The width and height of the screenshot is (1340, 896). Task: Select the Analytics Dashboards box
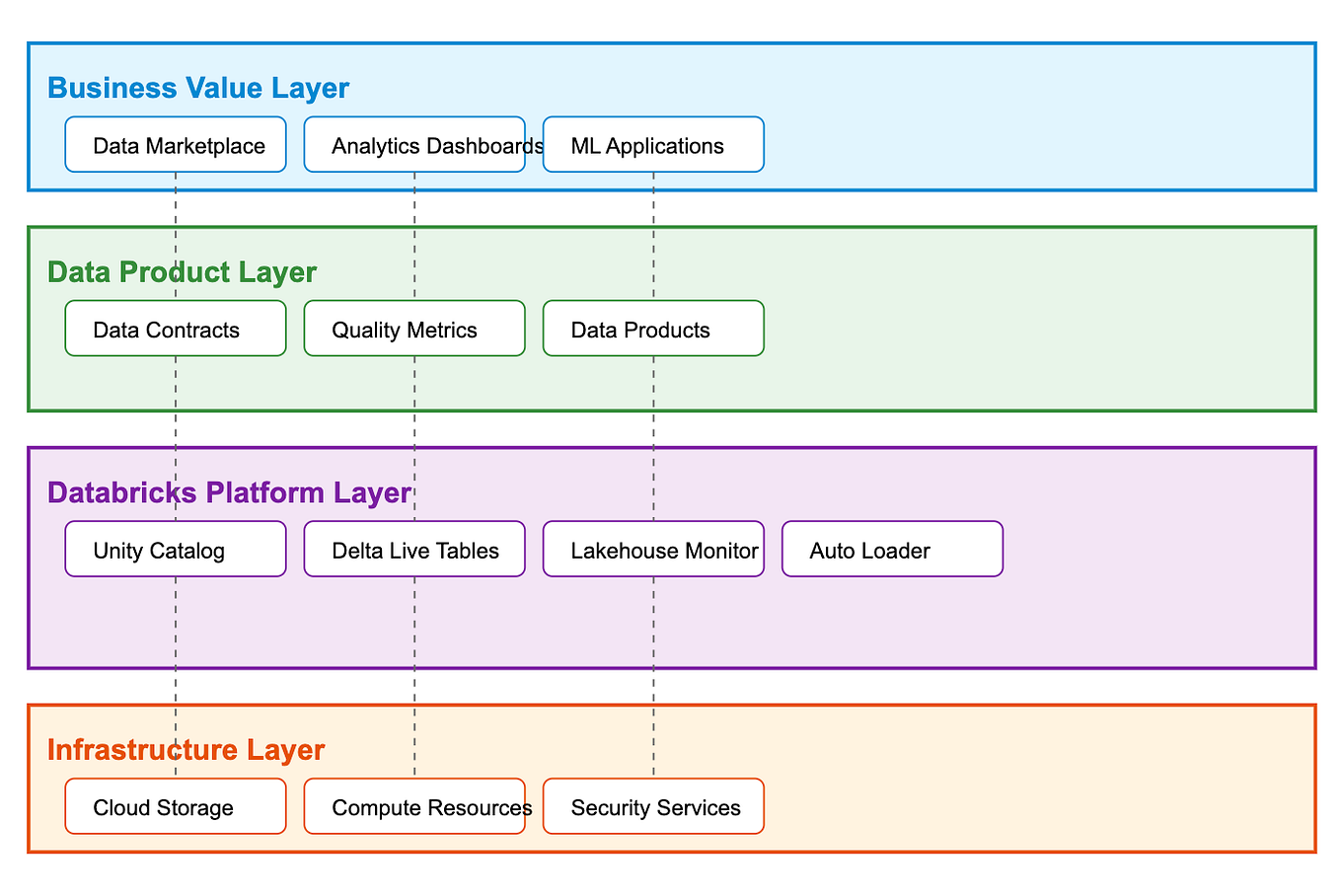pyautogui.click(x=414, y=145)
